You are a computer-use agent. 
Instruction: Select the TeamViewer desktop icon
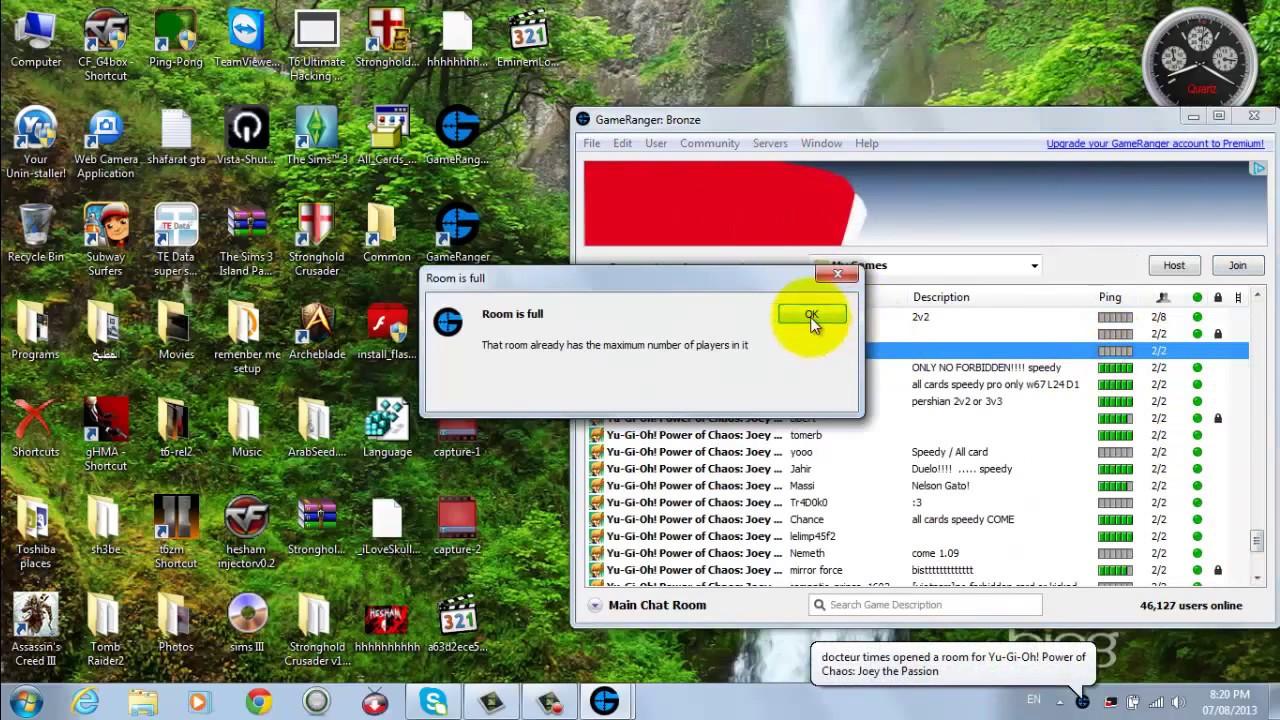click(x=247, y=40)
